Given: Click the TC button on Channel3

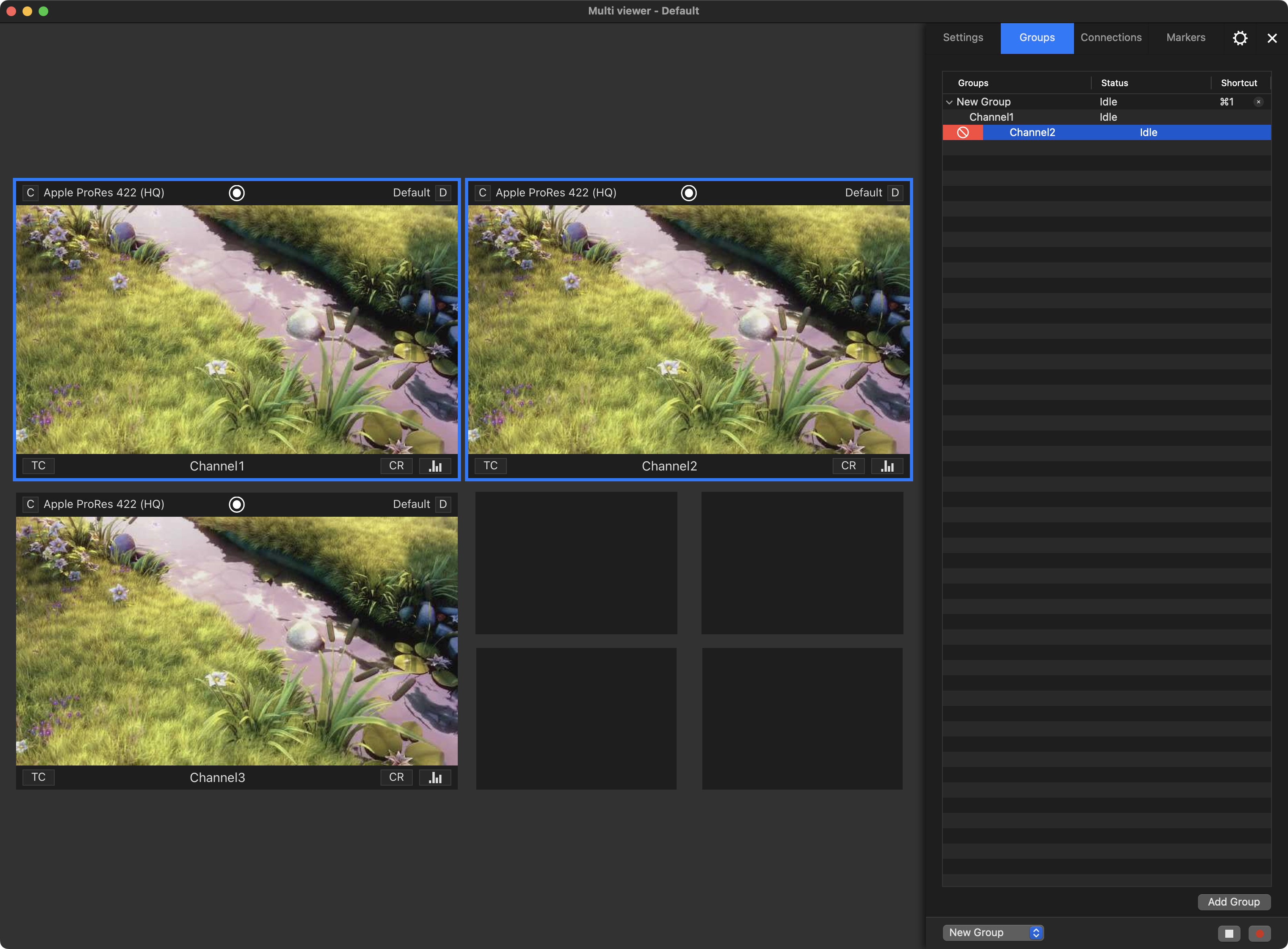Looking at the screenshot, I should point(39,777).
